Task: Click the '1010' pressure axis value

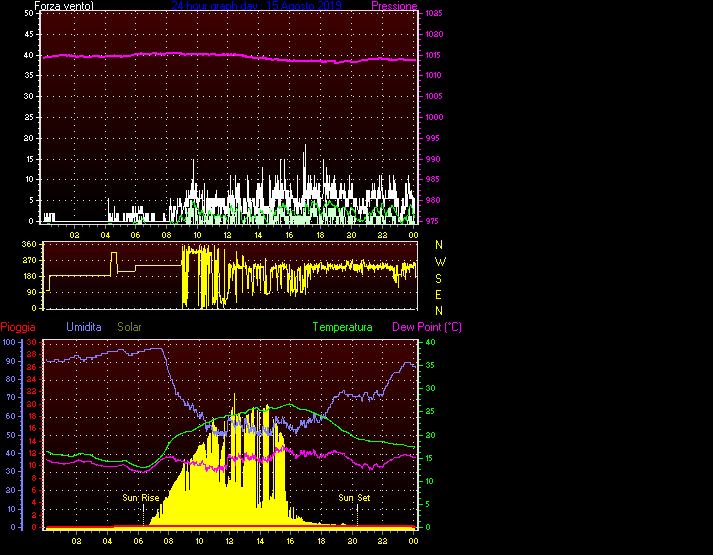Action: [x=434, y=75]
